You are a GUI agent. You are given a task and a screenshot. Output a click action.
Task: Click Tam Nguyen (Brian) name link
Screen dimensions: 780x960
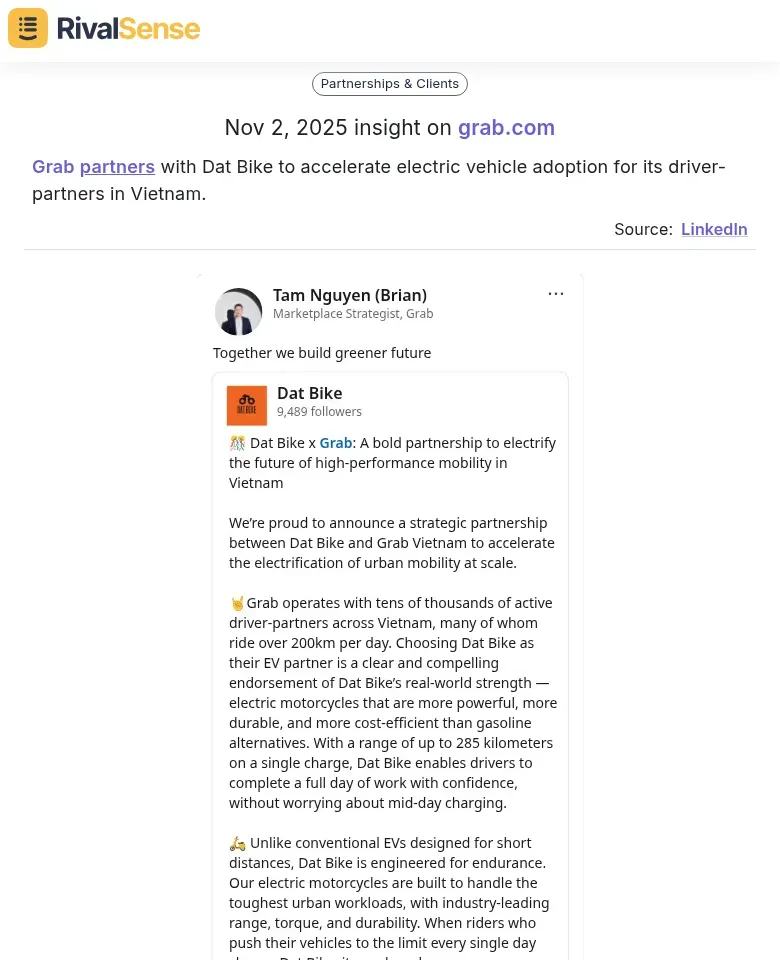350,295
